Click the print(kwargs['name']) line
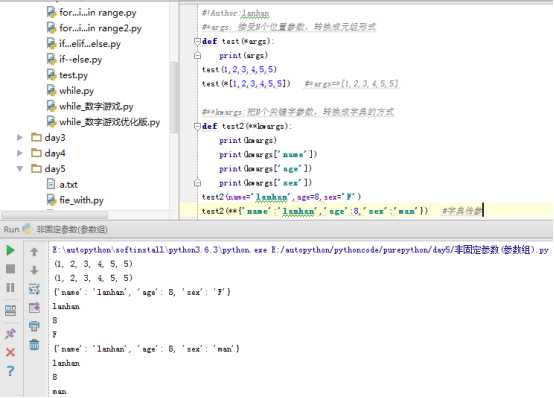The height and width of the screenshot is (398, 554). (x=268, y=154)
